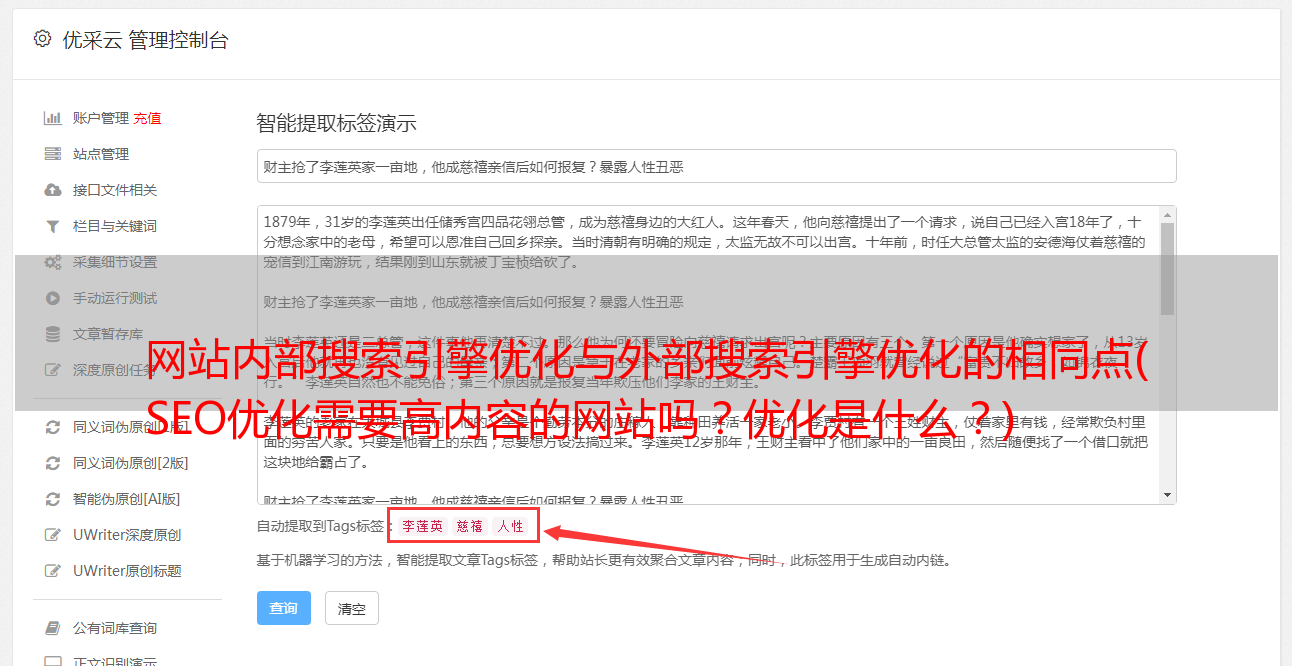Image resolution: width=1292 pixels, height=666 pixels.
Task: Click the filter funnel icon beside 栏目与关键词
Action: [53, 226]
